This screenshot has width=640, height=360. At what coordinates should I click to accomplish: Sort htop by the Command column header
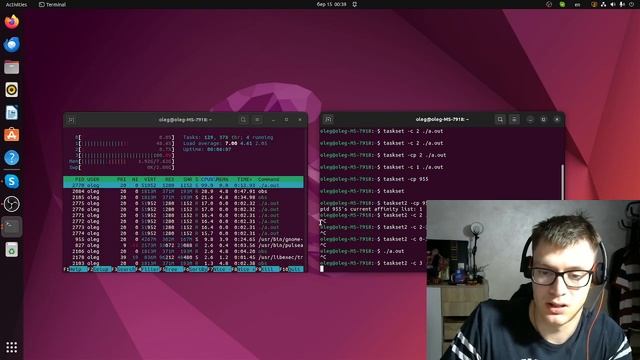click(269, 179)
